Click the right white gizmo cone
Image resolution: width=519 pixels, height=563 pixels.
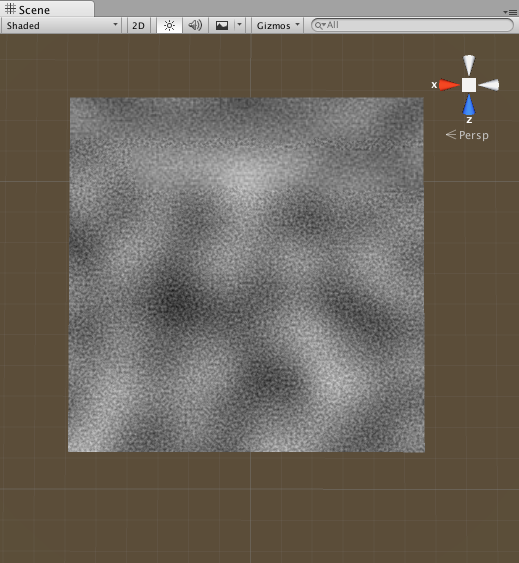489,85
